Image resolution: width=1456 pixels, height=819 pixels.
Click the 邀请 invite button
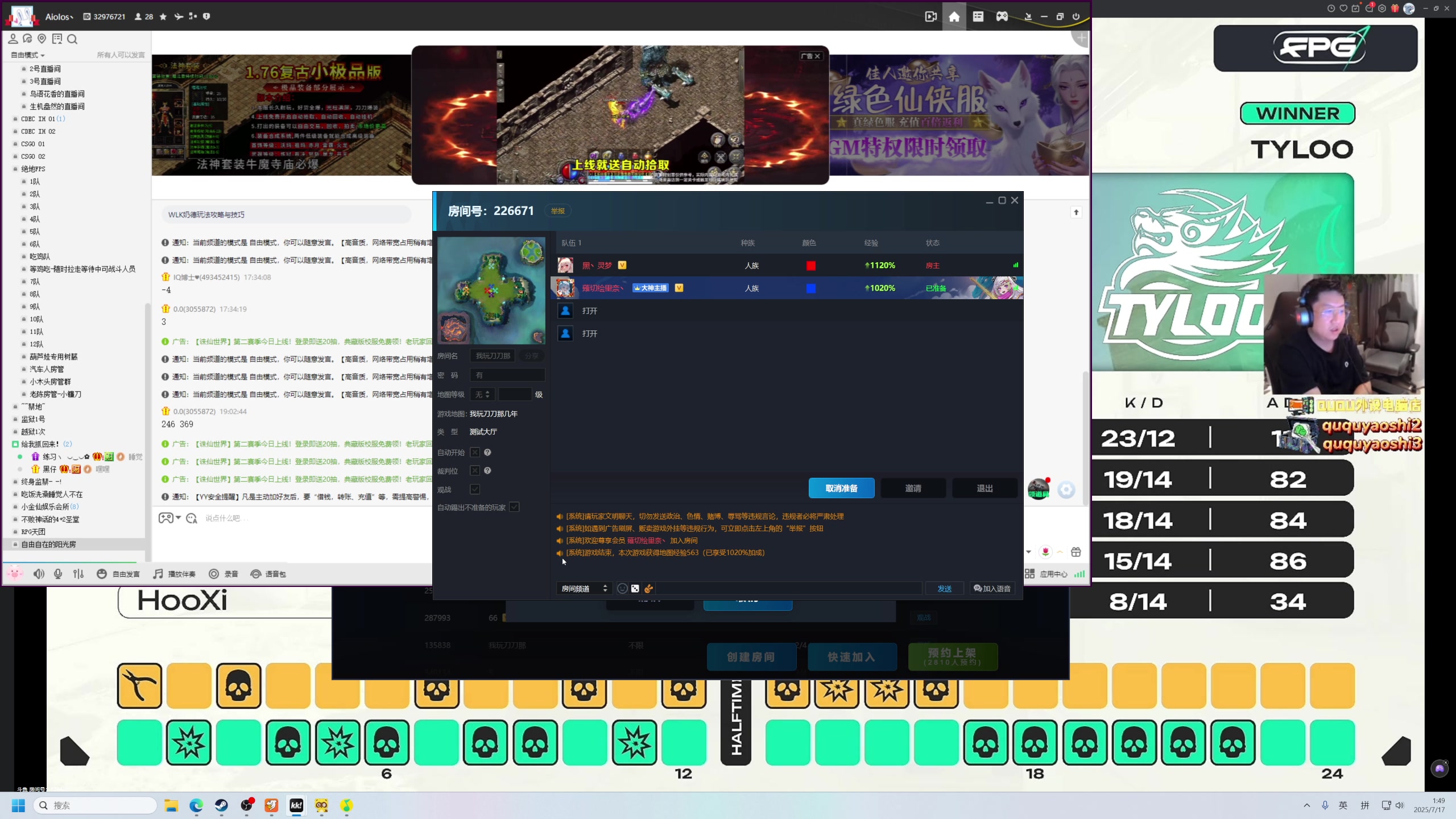coord(913,489)
